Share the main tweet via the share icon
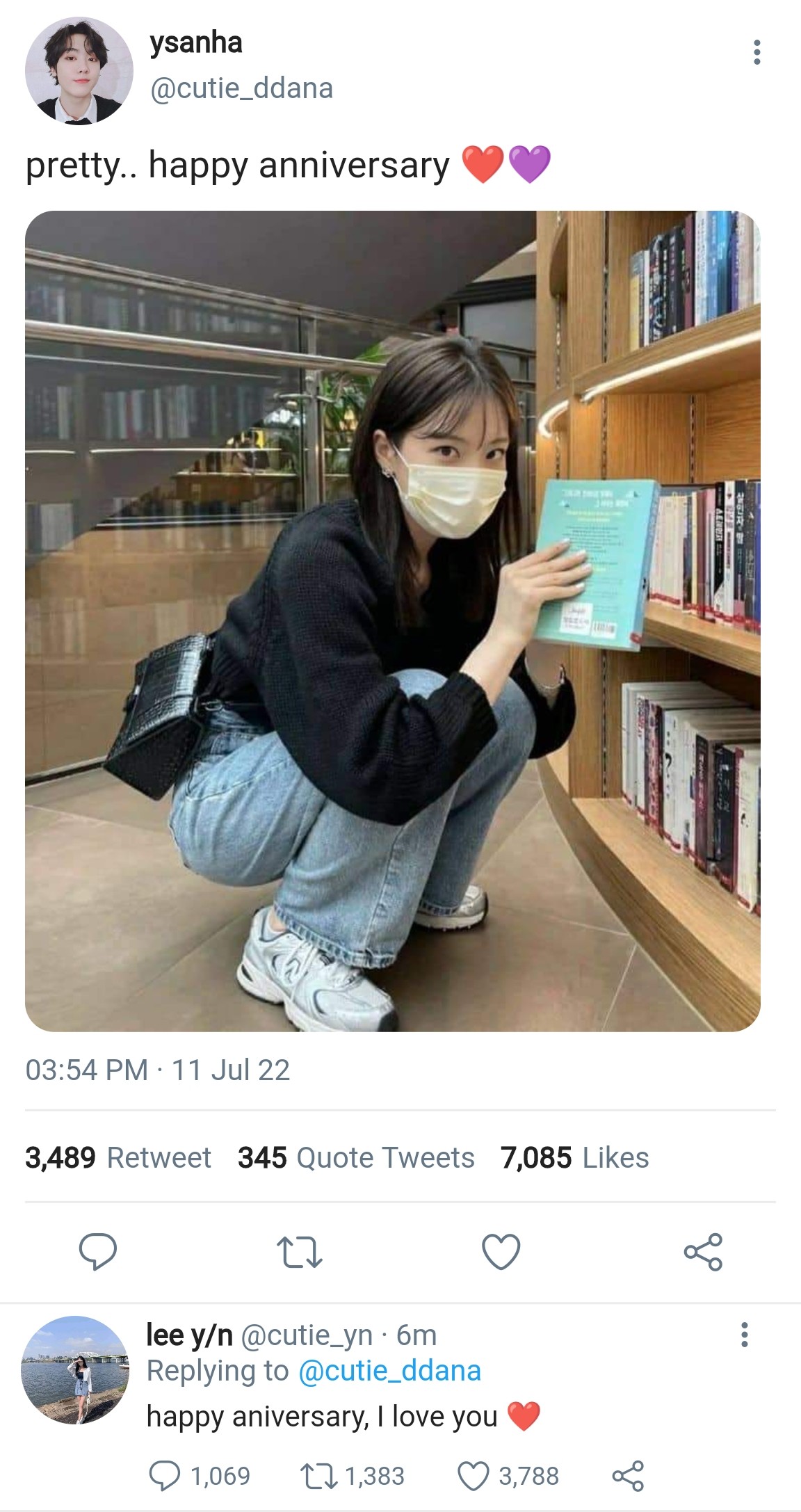801x1512 pixels. point(703,1252)
